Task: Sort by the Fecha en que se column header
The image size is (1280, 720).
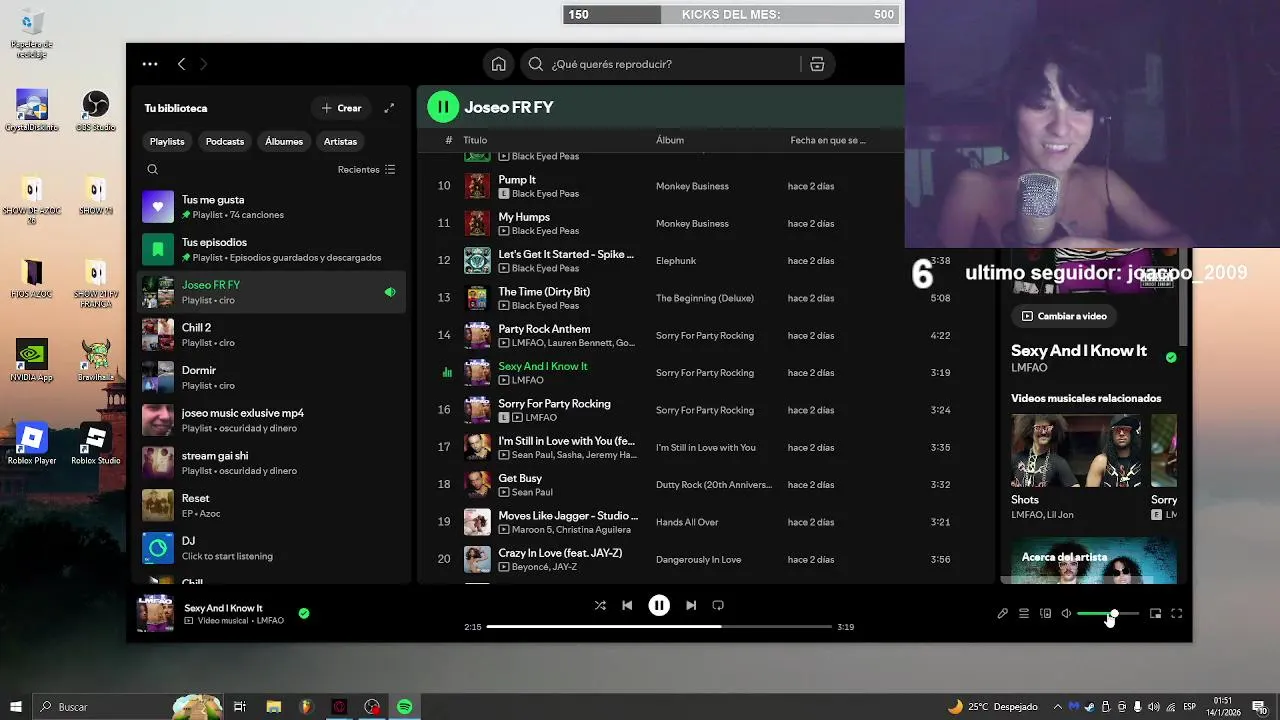Action: pos(828,140)
